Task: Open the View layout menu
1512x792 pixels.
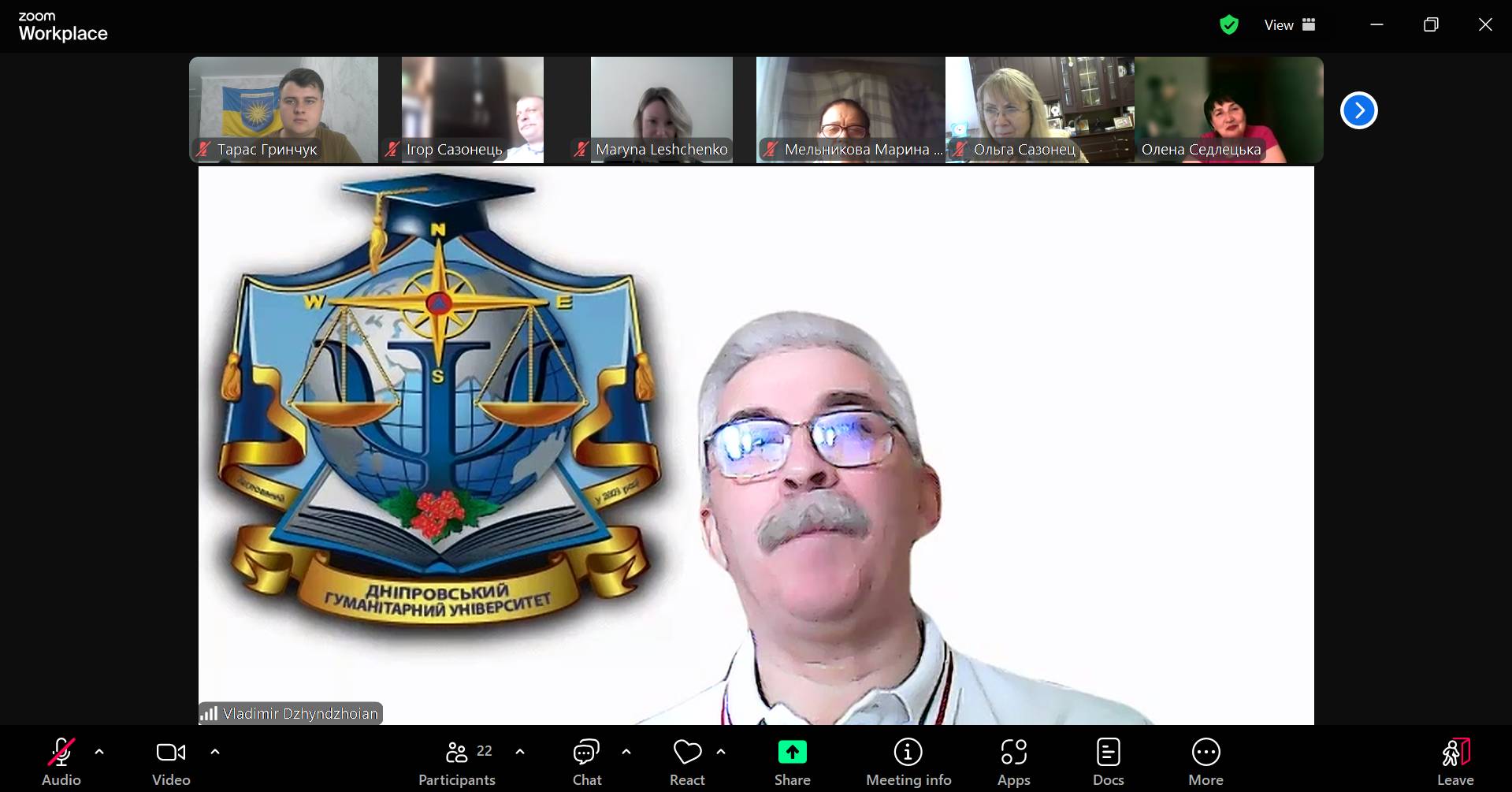Action: click(x=1290, y=25)
